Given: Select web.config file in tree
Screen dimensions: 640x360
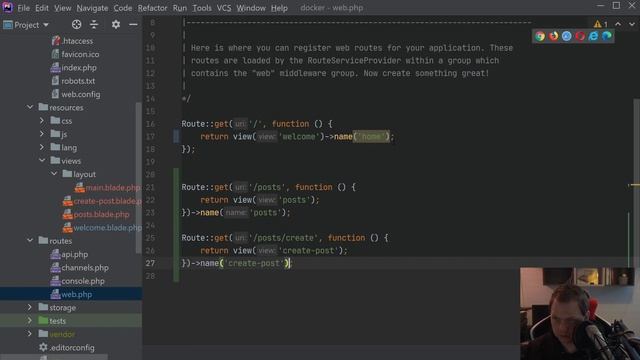Looking at the screenshot, I should coord(76,94).
